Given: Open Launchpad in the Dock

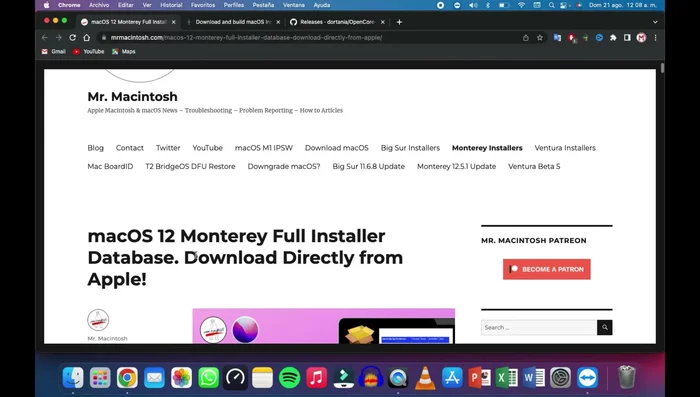Looking at the screenshot, I should [x=100, y=378].
